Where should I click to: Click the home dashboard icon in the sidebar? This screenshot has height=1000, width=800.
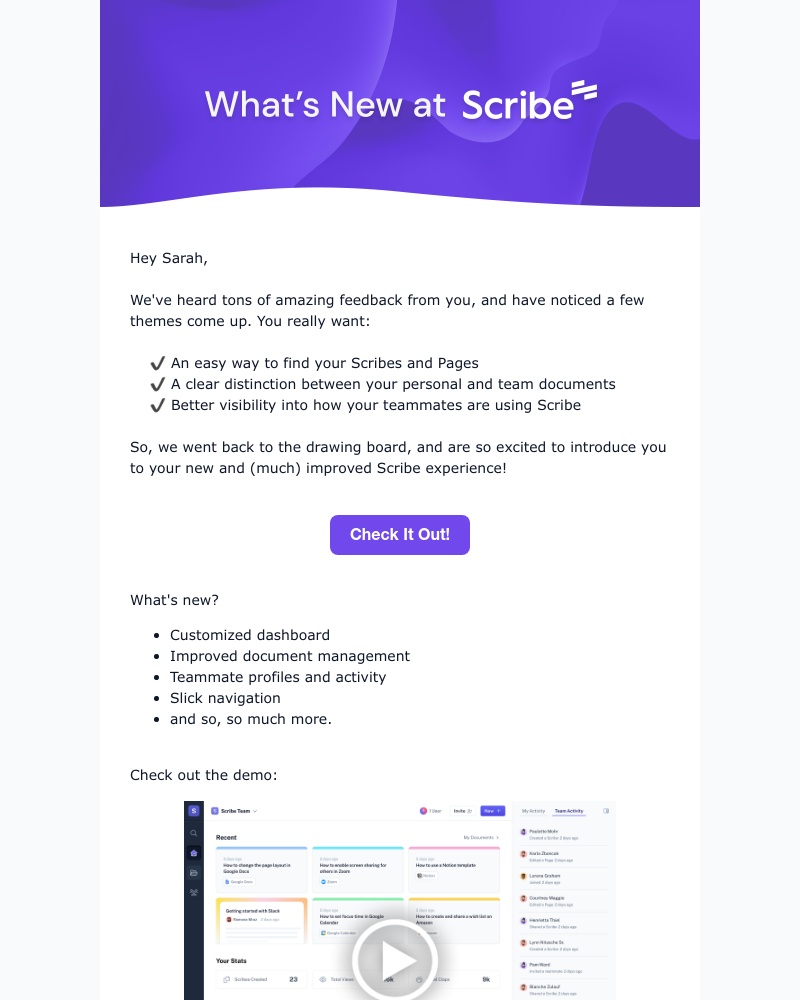194,852
